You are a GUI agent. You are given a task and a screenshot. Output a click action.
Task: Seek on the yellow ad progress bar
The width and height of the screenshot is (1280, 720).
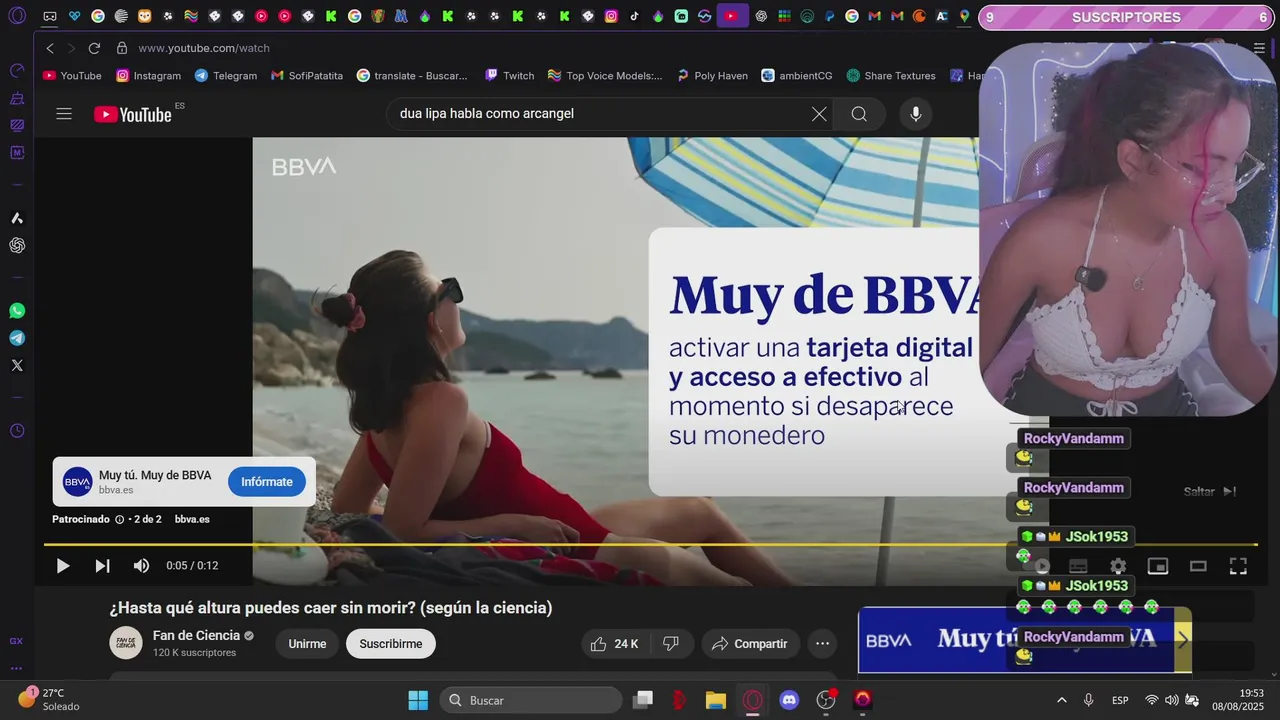click(650, 545)
